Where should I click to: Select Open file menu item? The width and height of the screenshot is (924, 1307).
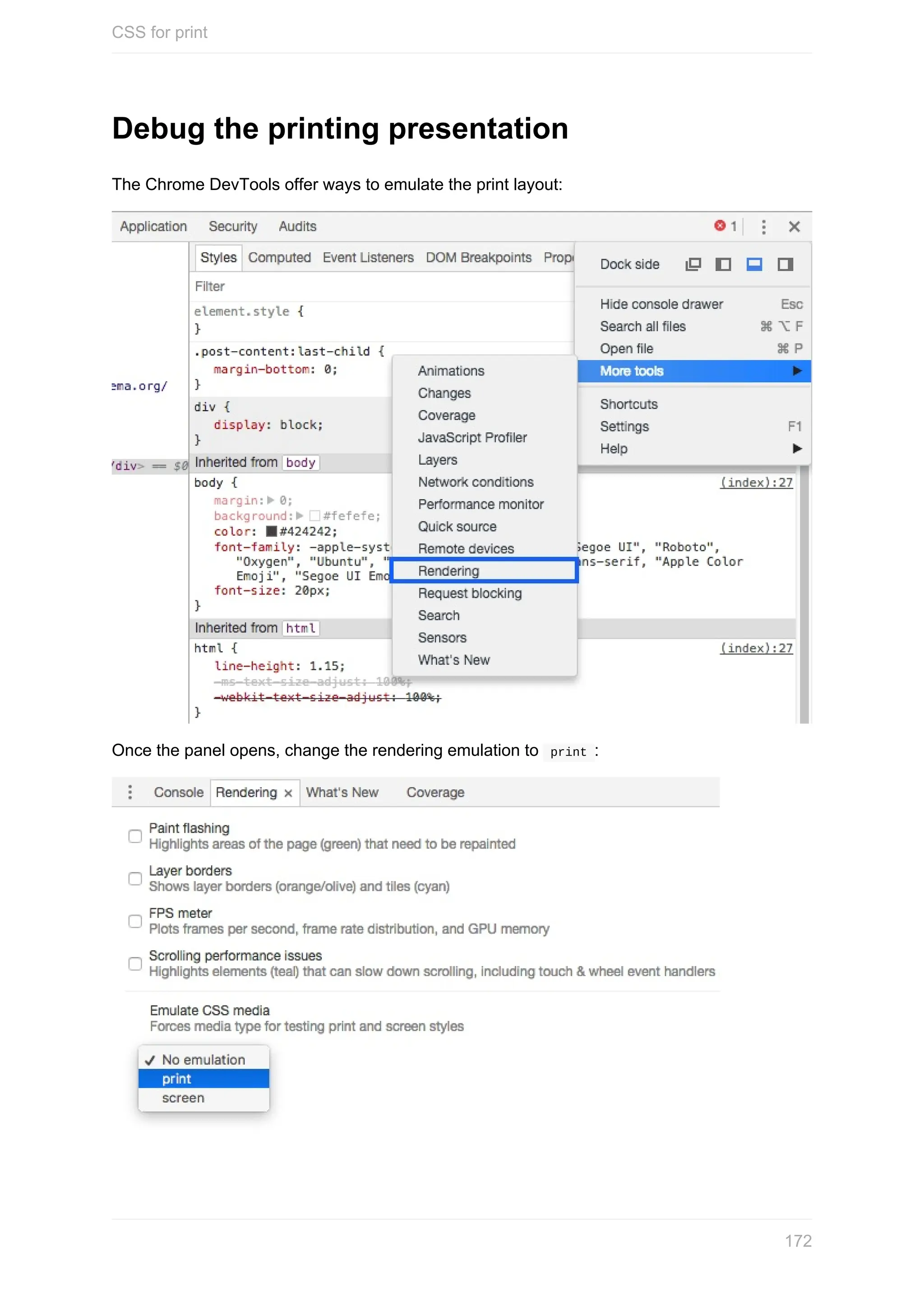click(694, 348)
